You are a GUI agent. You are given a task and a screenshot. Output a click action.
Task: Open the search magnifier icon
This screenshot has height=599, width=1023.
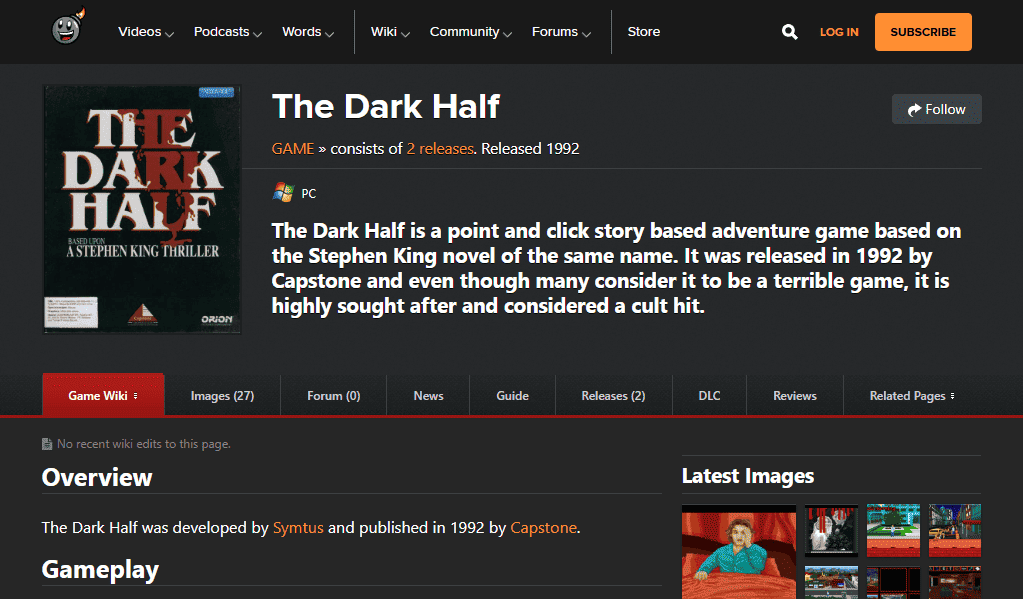tap(790, 32)
